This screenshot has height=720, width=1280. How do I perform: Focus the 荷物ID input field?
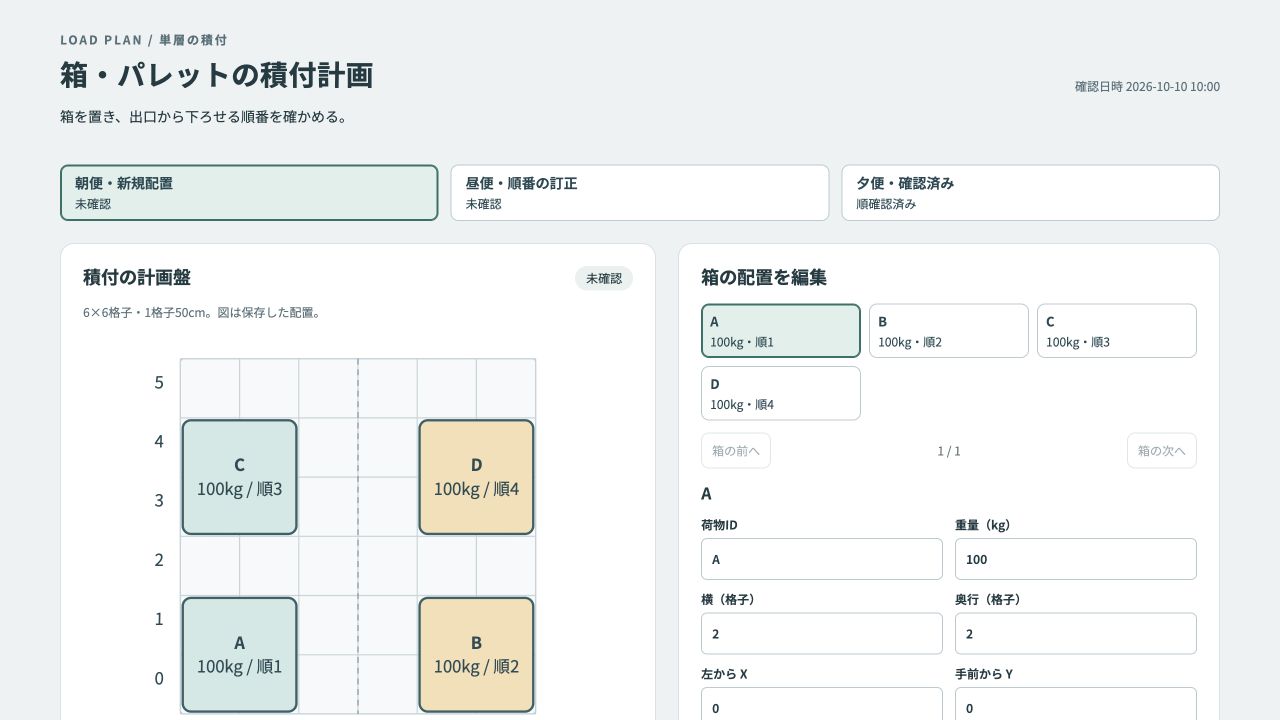(x=822, y=559)
